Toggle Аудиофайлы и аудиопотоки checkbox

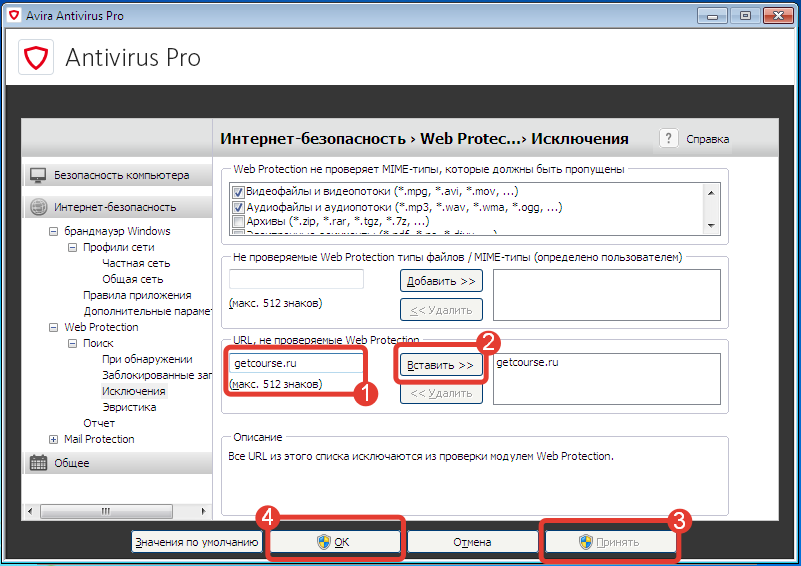(x=238, y=207)
